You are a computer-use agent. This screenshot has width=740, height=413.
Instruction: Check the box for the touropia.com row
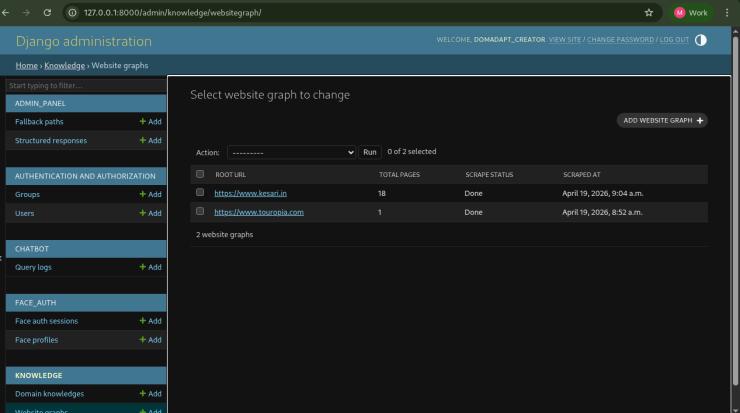200,211
